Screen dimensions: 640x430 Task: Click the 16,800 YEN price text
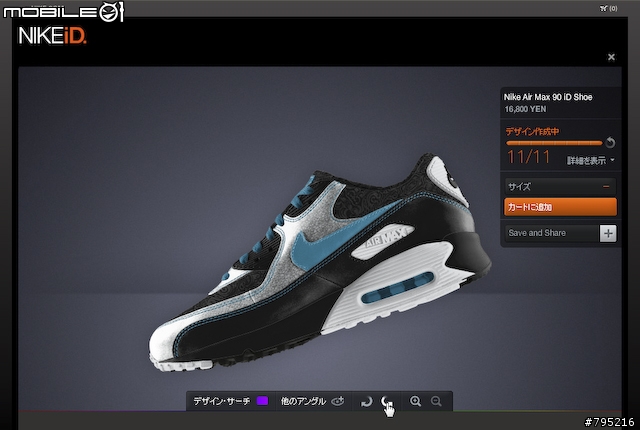[x=525, y=109]
